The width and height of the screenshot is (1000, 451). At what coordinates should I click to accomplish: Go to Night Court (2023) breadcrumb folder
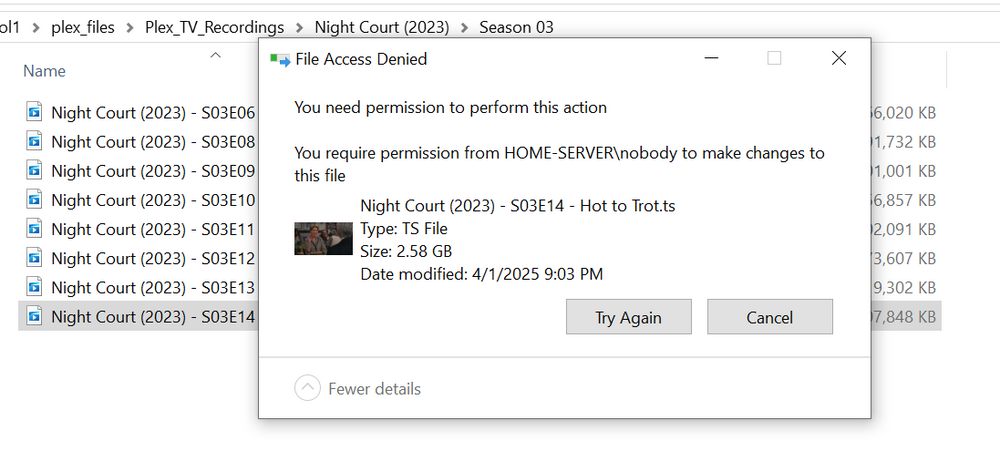[382, 27]
